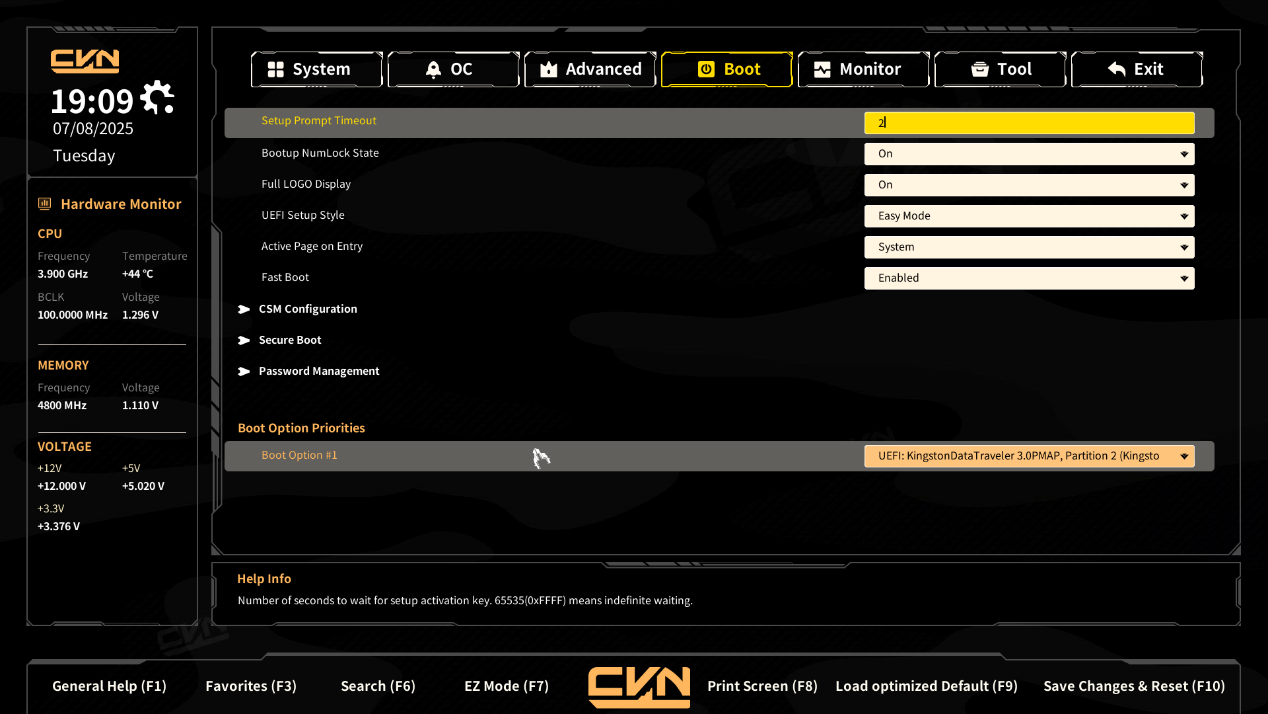Click the Hardware Monitor panel icon
The height and width of the screenshot is (714, 1268).
(x=45, y=204)
